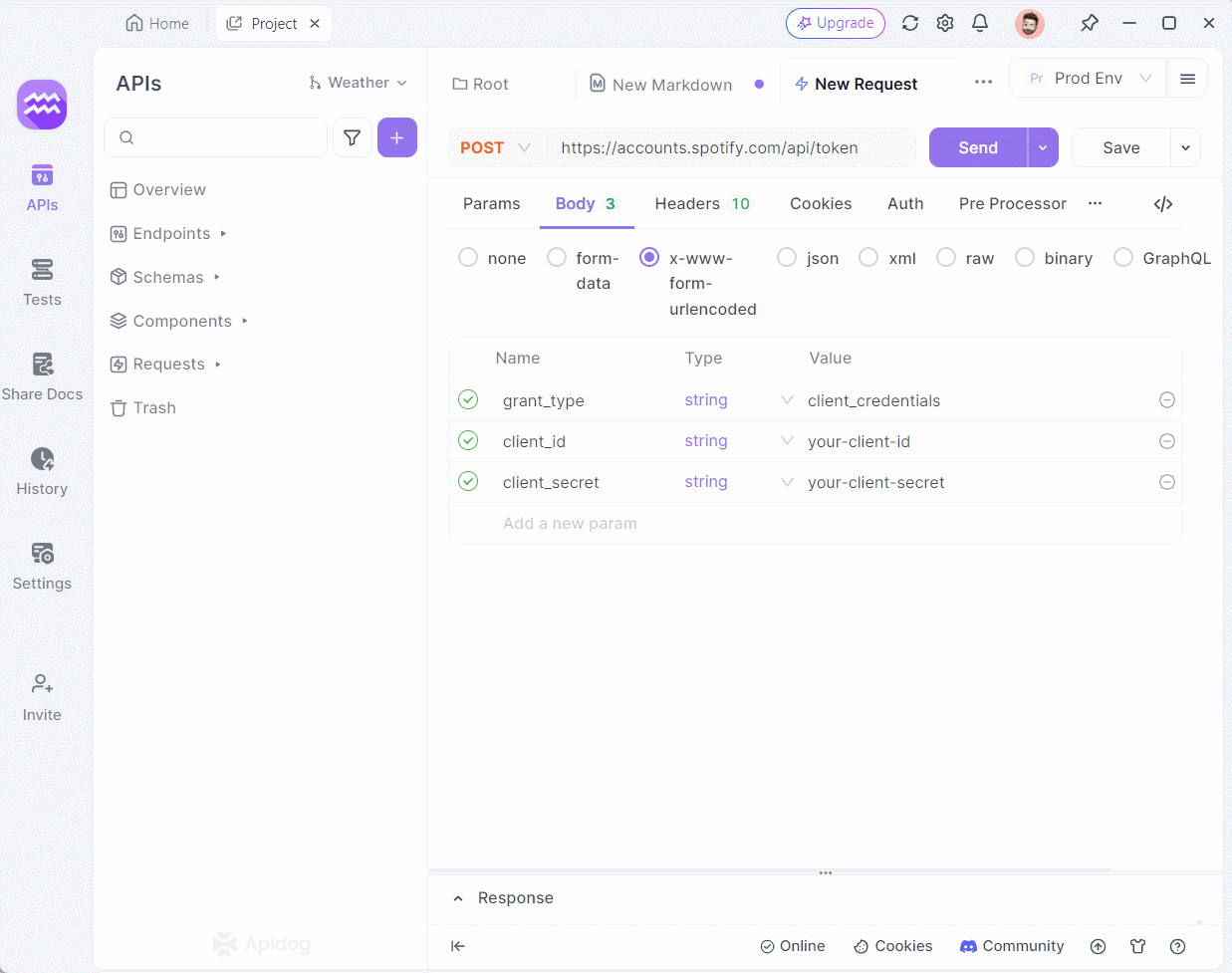1232x973 pixels.
Task: Click the shirt theme icon in status bar
Action: pyautogui.click(x=1137, y=946)
